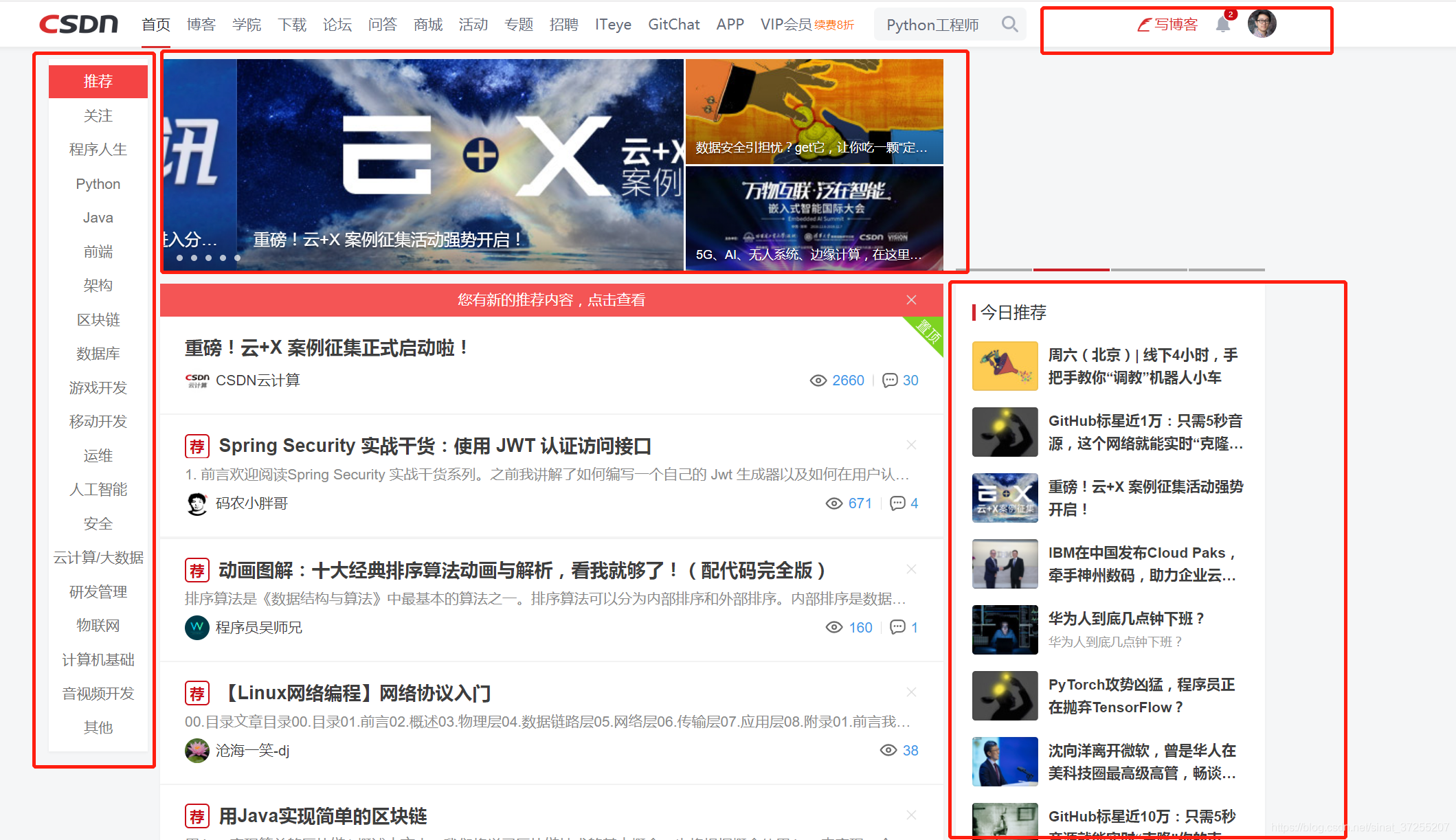Click 程序员吴师兄 author avatar
Viewport: 1456px width, 840px height.
(197, 627)
